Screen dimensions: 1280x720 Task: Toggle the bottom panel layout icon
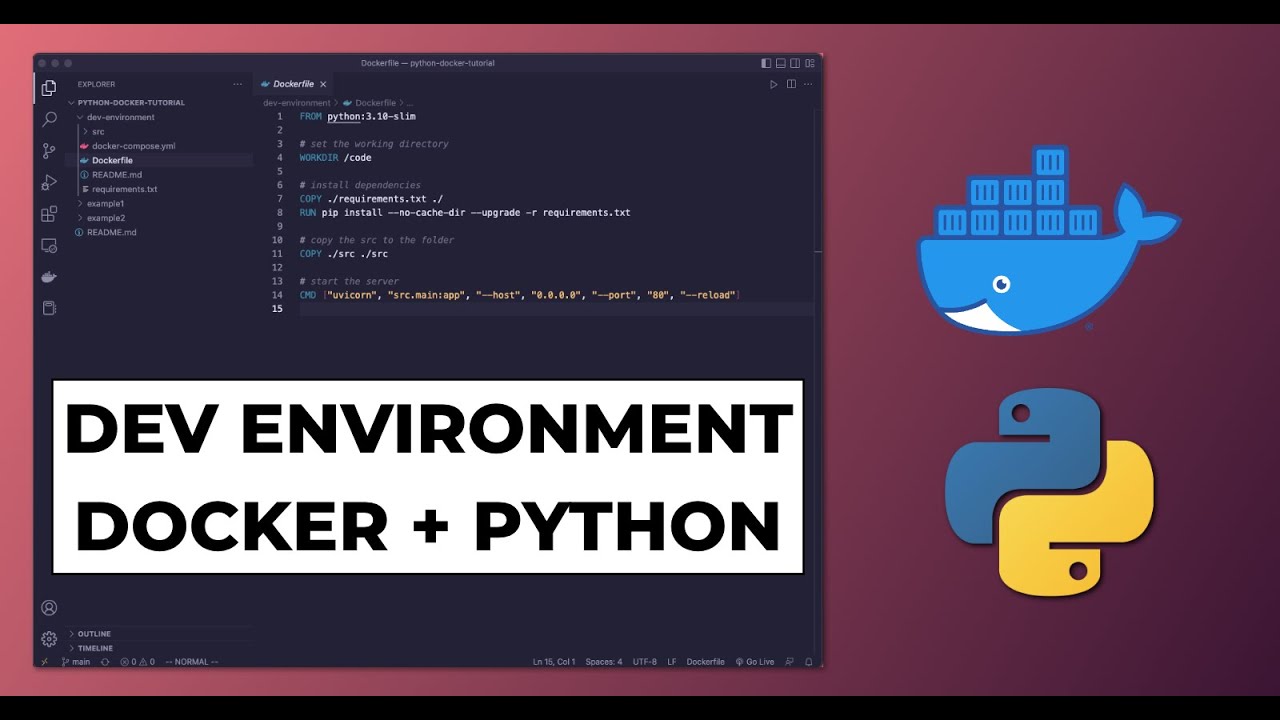(x=780, y=63)
